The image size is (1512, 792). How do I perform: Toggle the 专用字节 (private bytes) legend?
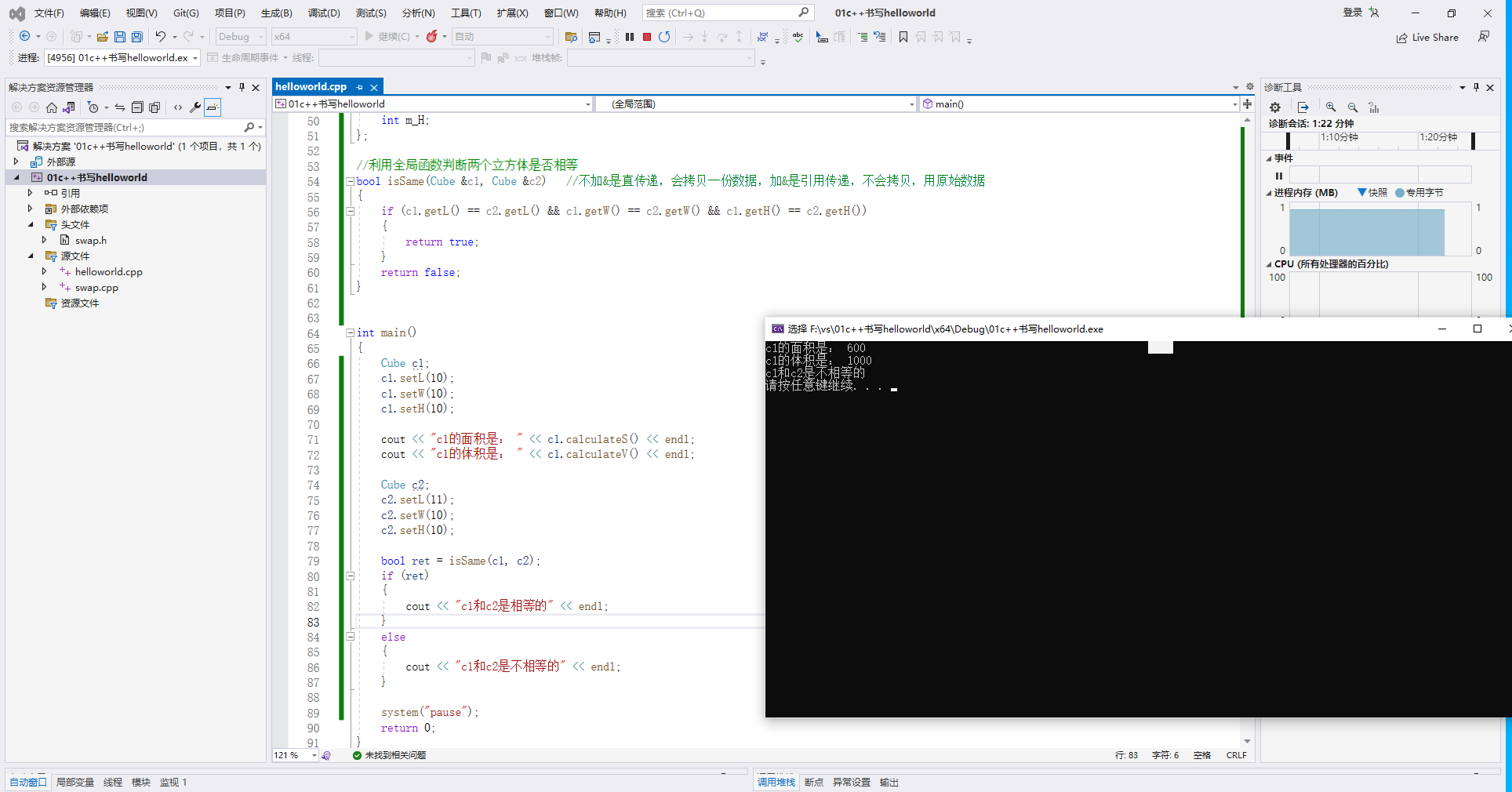1419,192
